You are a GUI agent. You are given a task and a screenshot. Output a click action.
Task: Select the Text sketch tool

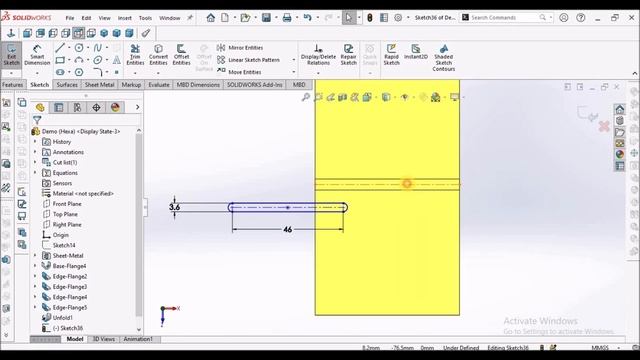point(117,60)
